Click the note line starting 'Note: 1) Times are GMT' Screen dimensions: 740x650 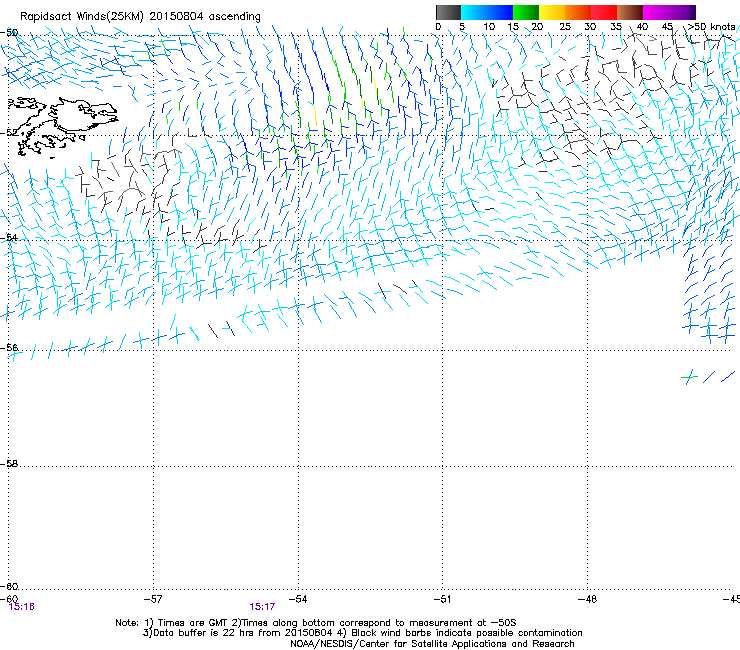click(x=316, y=623)
